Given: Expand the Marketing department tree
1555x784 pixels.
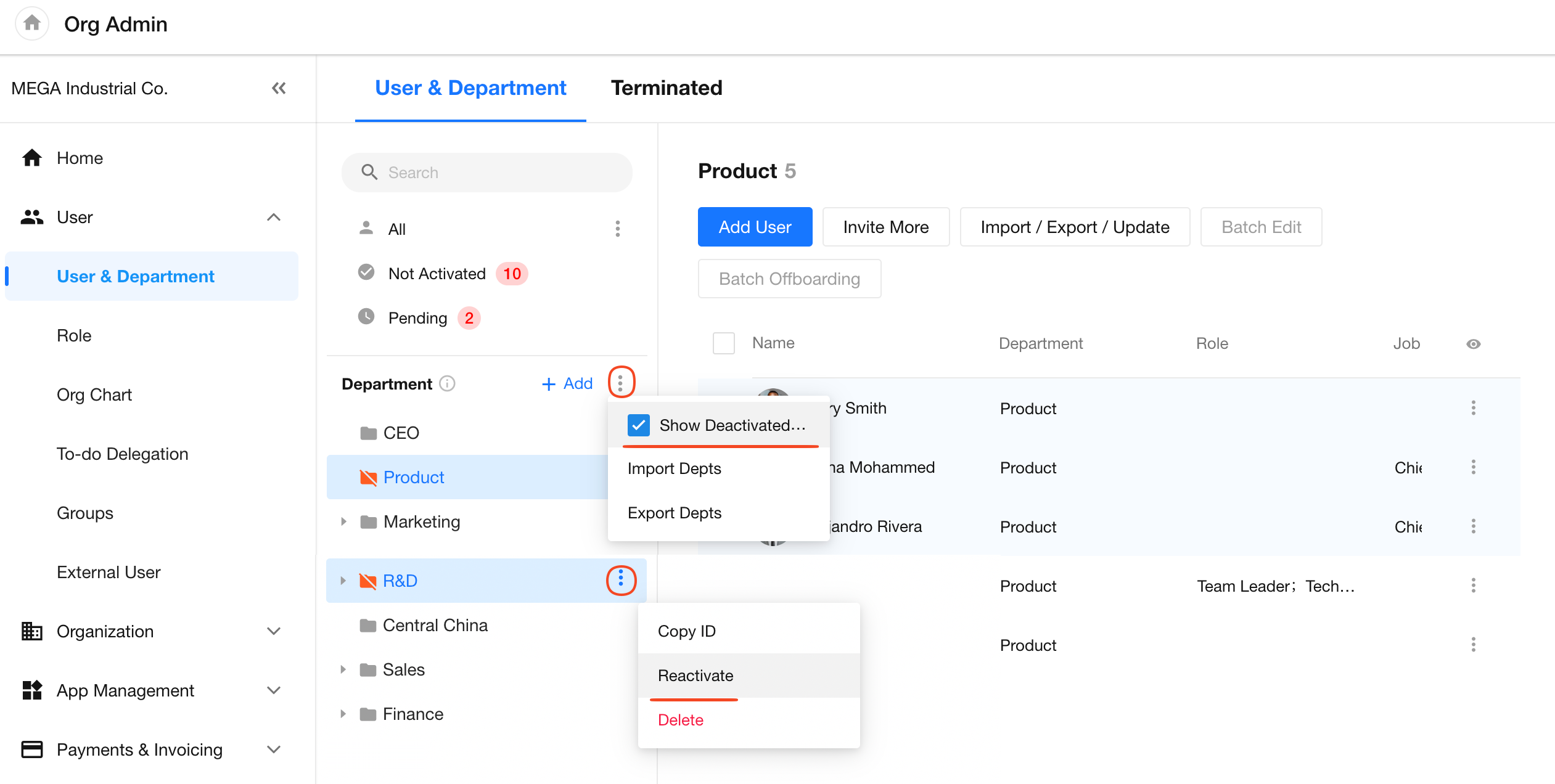Looking at the screenshot, I should (x=343, y=521).
